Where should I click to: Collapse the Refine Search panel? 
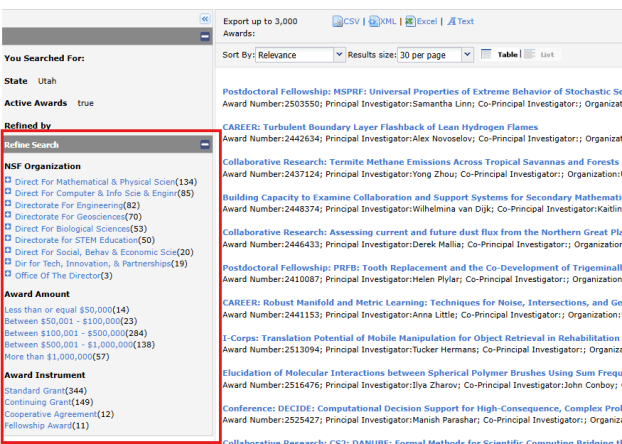pos(205,144)
